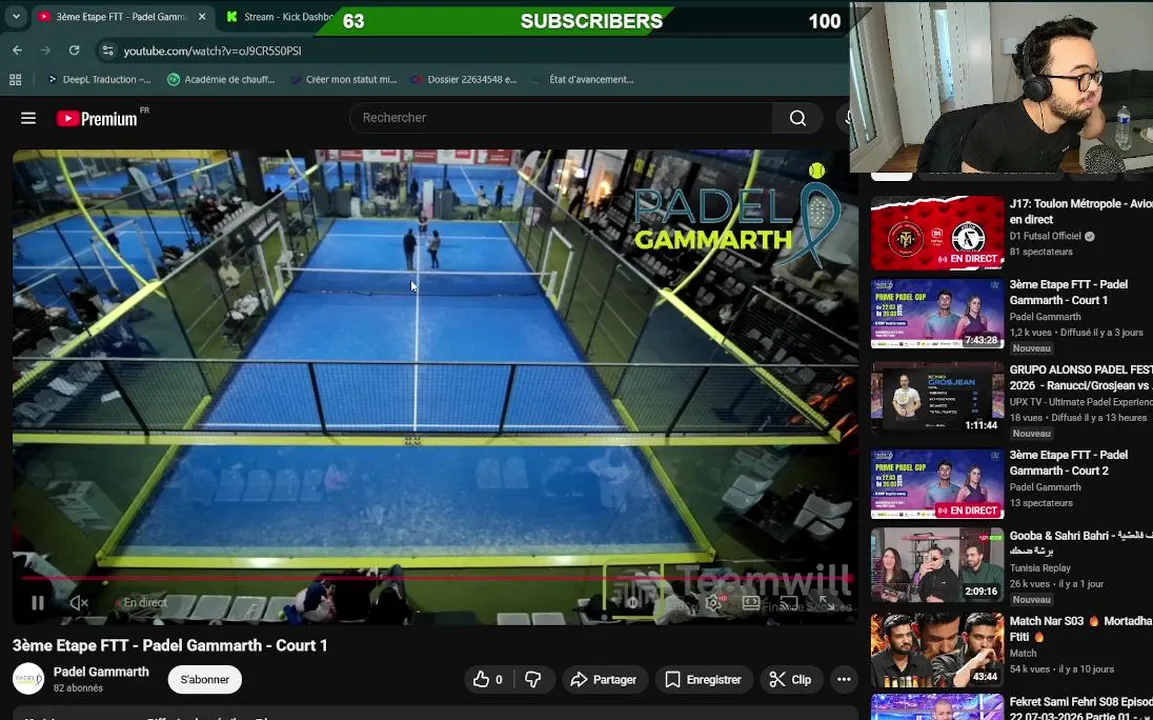Open the Court 2 live thumbnail
This screenshot has height=720, width=1153.
click(x=937, y=484)
